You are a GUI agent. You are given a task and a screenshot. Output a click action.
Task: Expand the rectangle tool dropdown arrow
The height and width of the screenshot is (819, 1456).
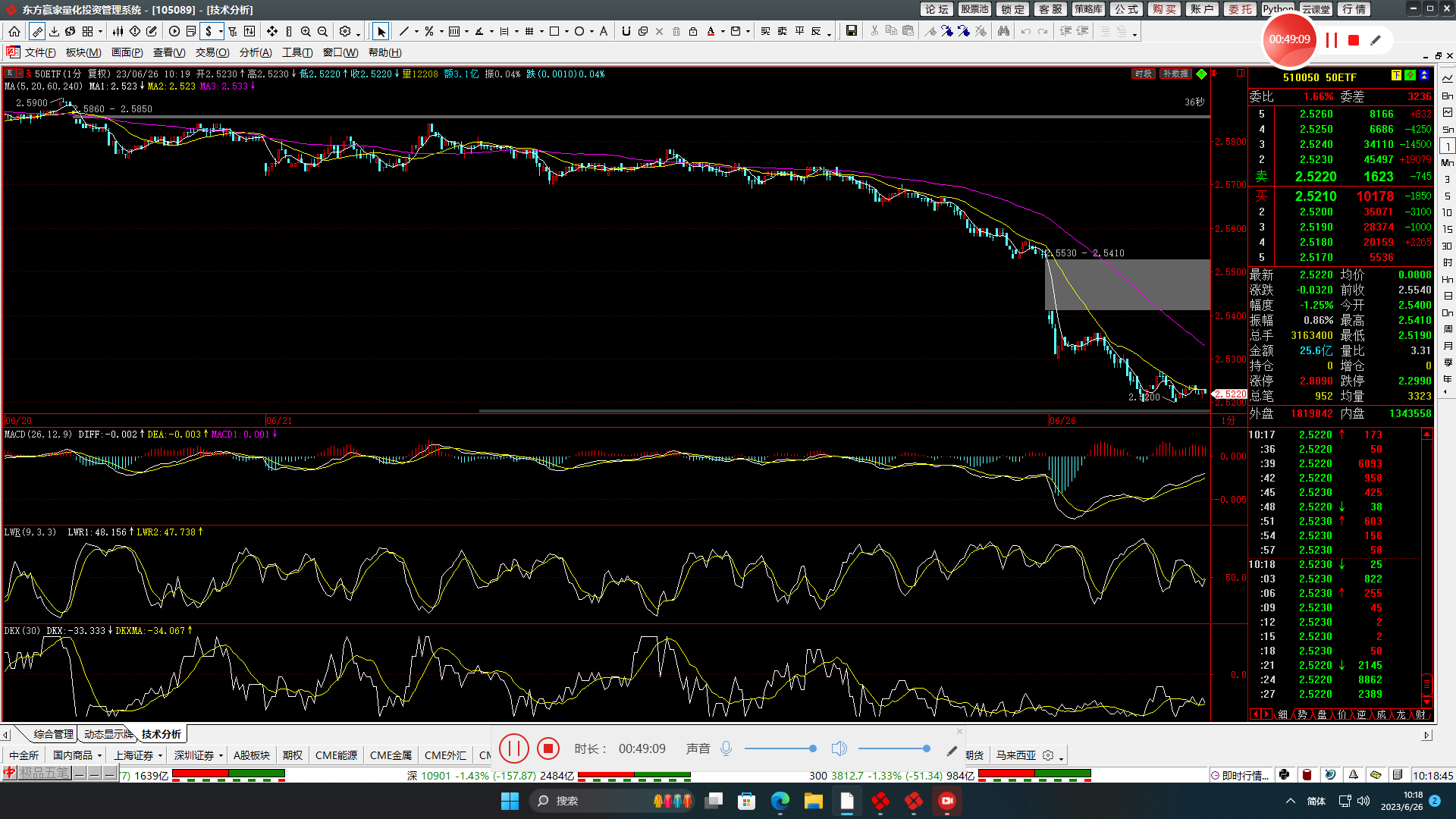pos(566,32)
